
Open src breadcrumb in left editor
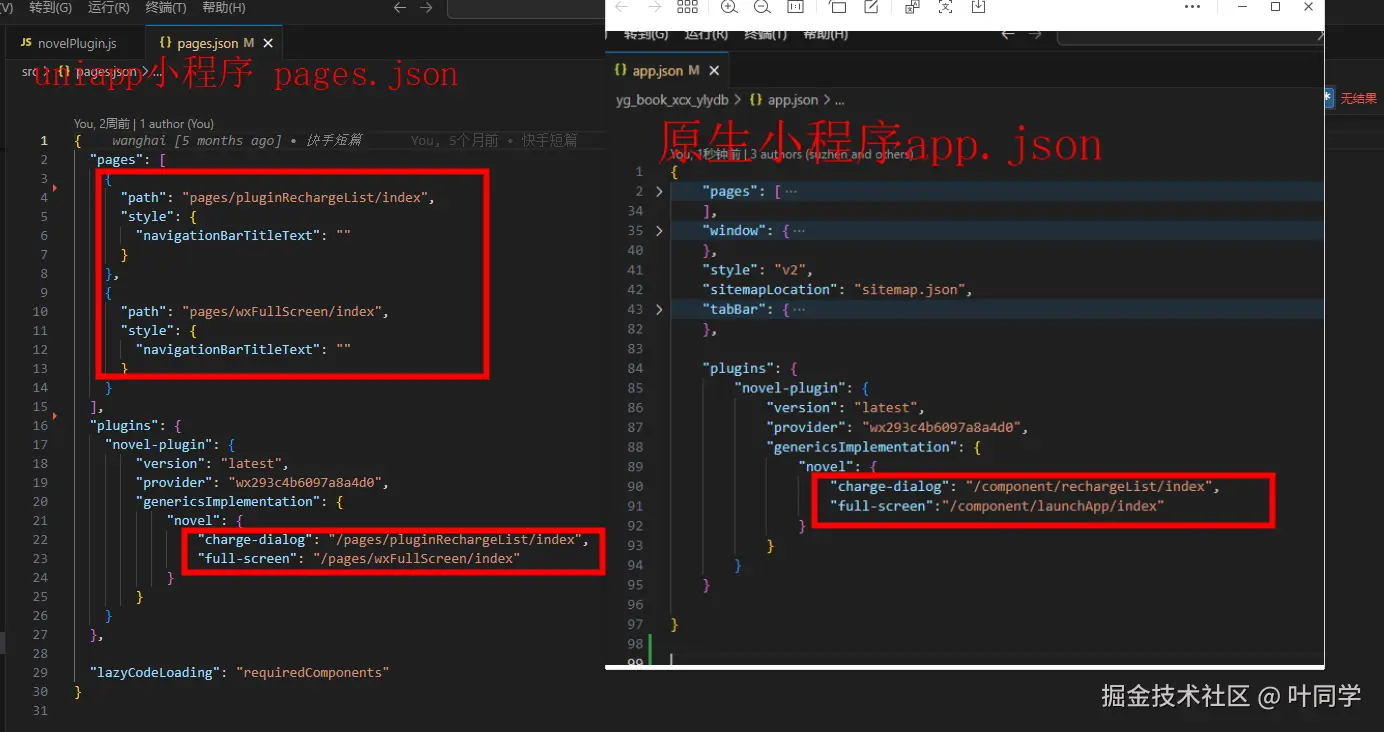[x=30, y=72]
